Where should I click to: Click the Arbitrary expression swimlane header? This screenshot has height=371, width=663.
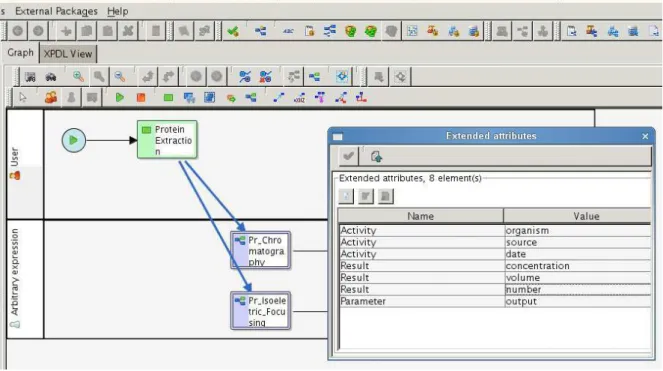click(25, 279)
